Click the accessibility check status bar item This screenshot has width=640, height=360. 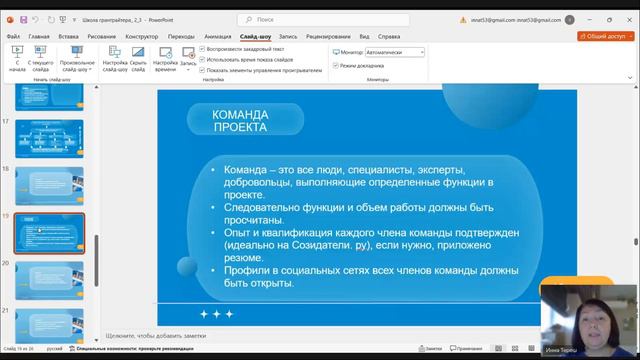pos(131,349)
